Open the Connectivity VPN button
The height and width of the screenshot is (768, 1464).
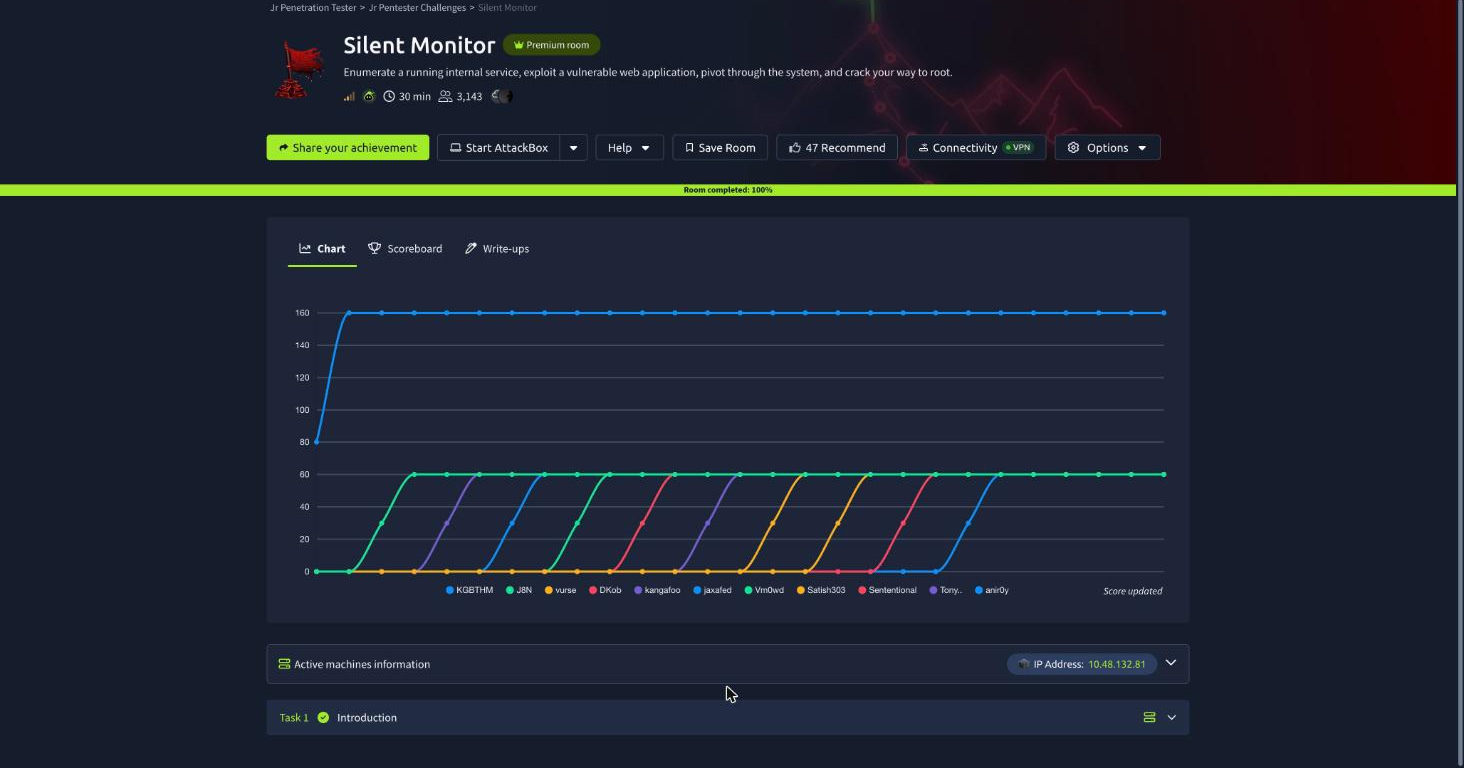point(976,148)
